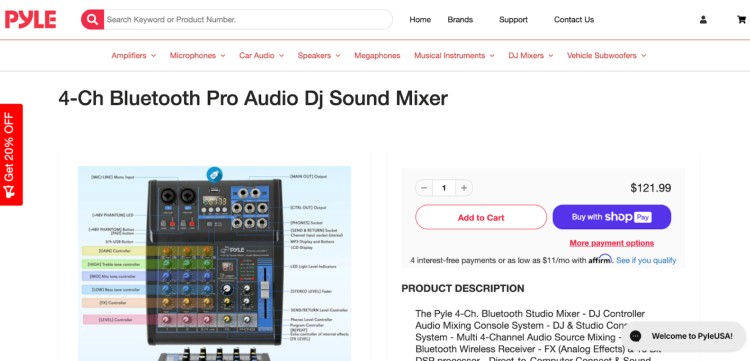Expand the Amplifiers category dropdown
The image size is (750, 361).
tap(133, 55)
